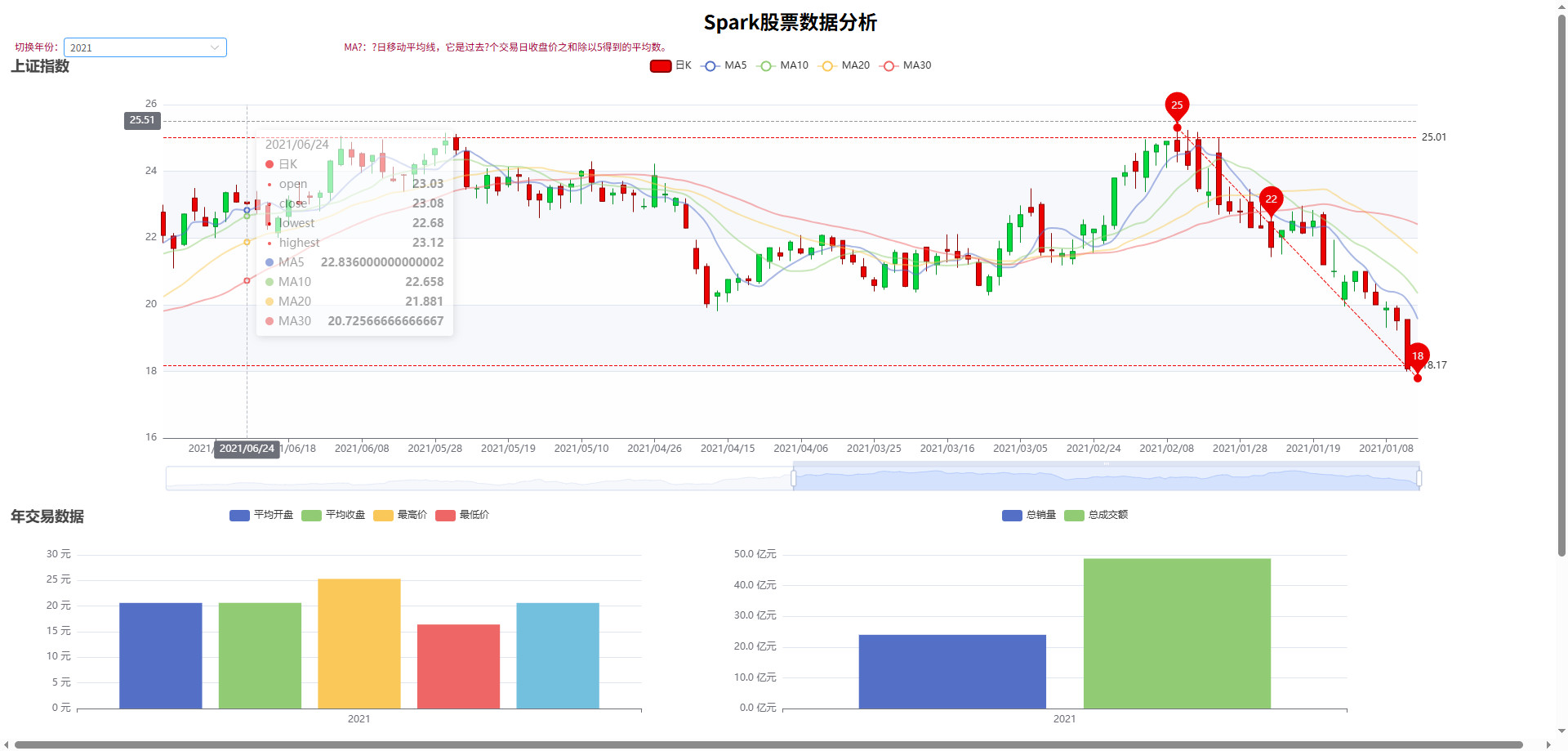1568x751 pixels.
Task: Click the horizontal page scrollbar
Action: click(x=768, y=744)
